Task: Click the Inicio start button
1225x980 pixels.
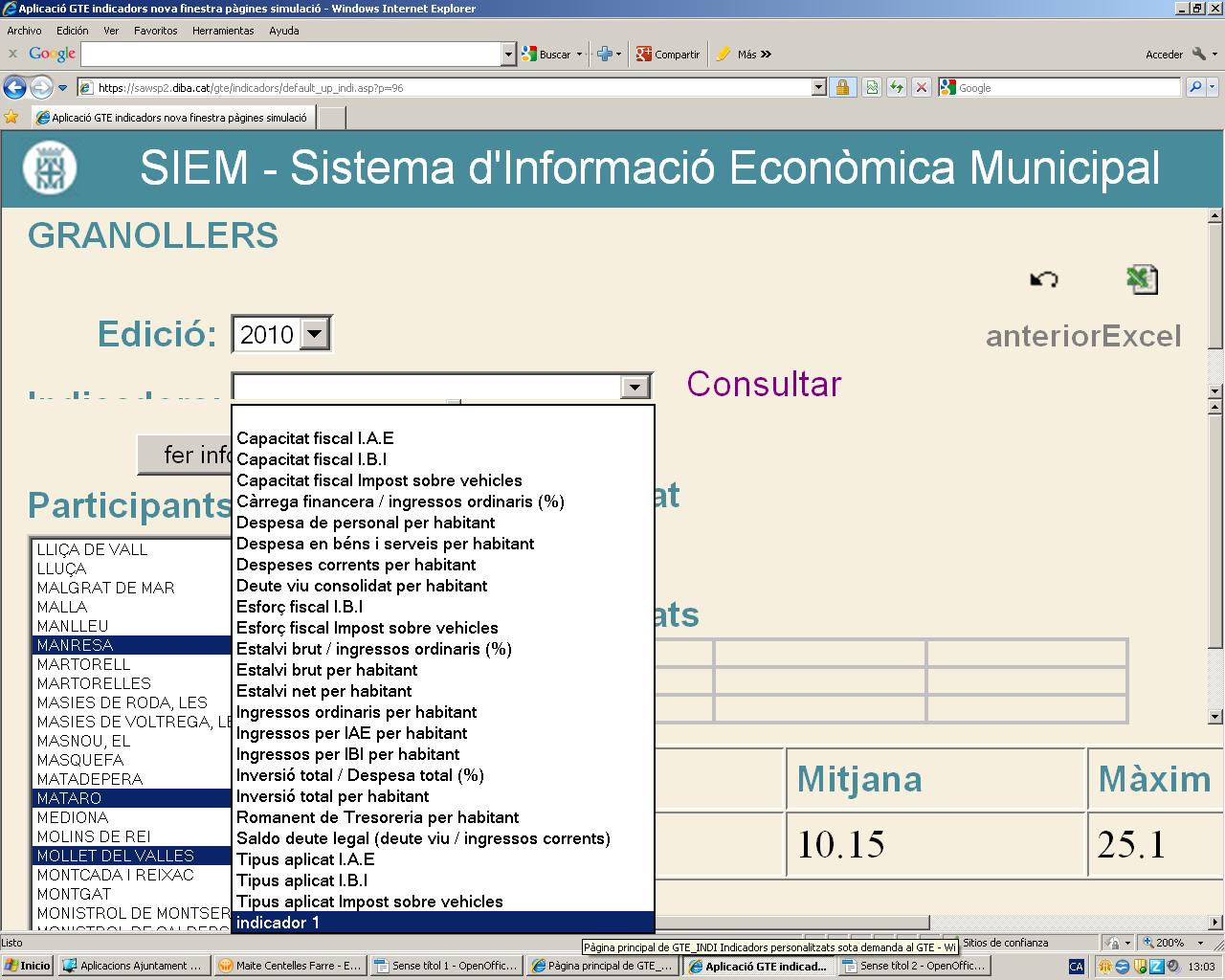Action: 28,966
